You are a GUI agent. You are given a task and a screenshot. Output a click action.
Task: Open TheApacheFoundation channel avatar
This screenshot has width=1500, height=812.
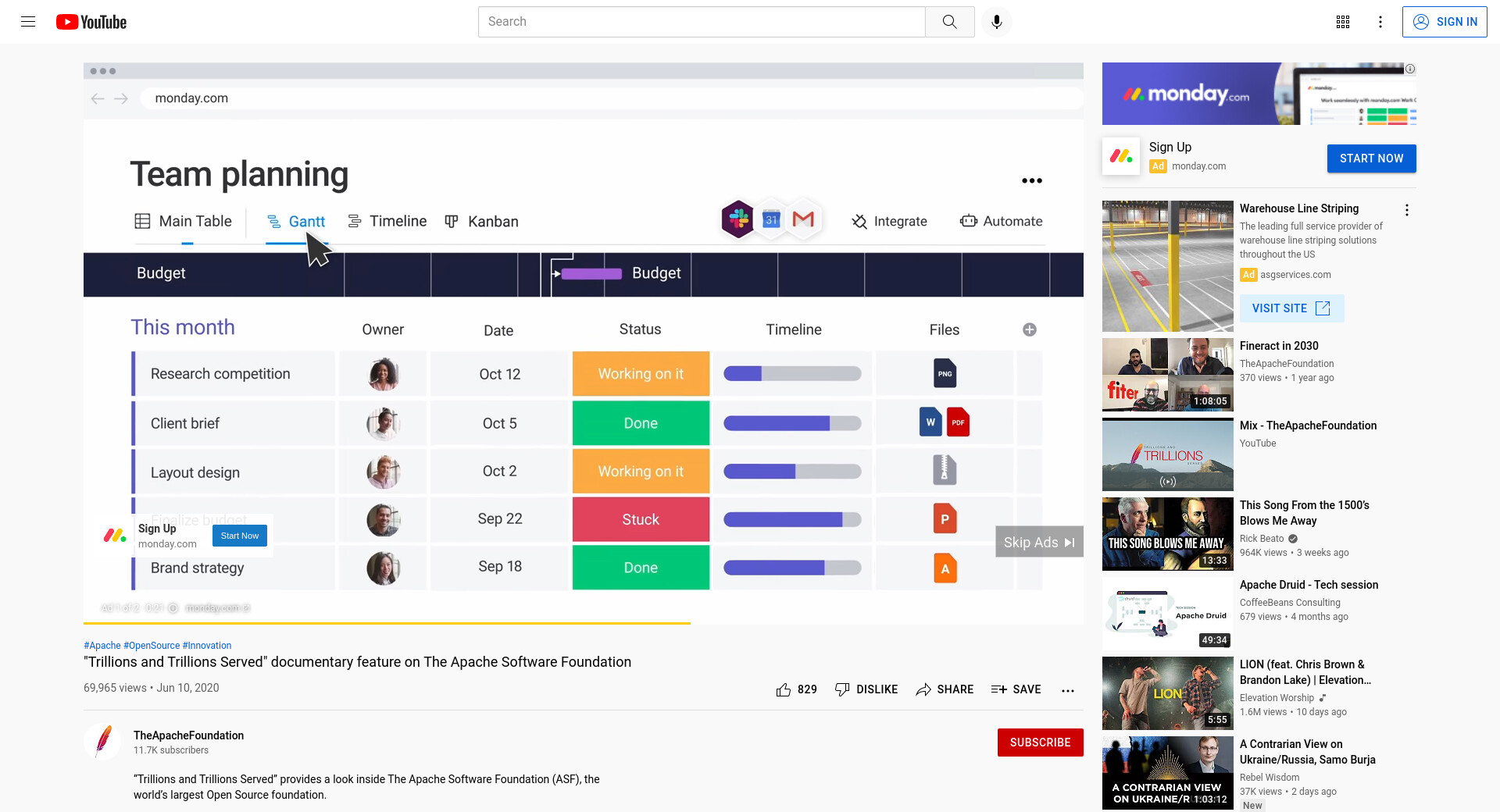tap(102, 742)
